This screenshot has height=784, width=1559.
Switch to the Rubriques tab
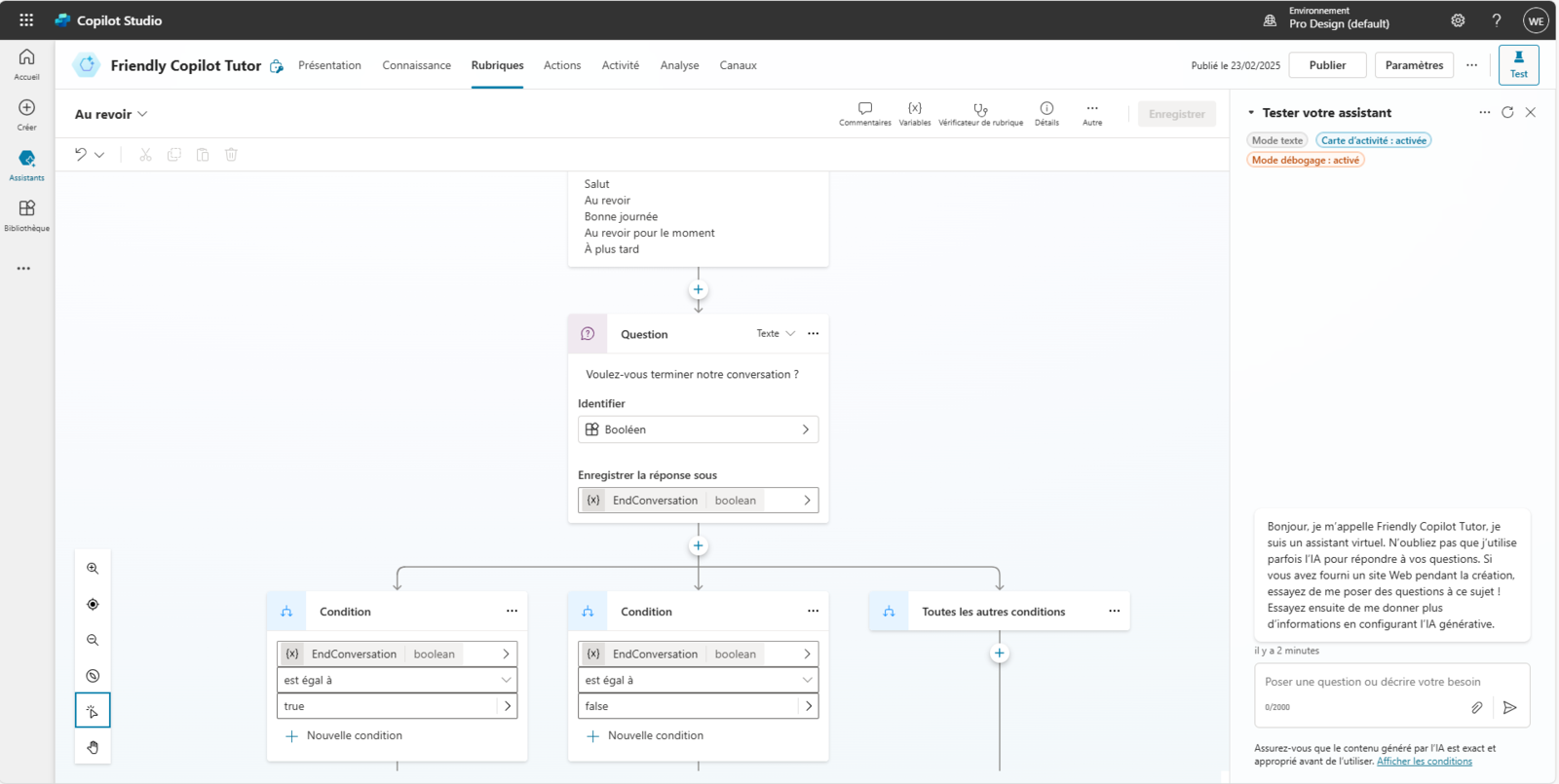[497, 65]
